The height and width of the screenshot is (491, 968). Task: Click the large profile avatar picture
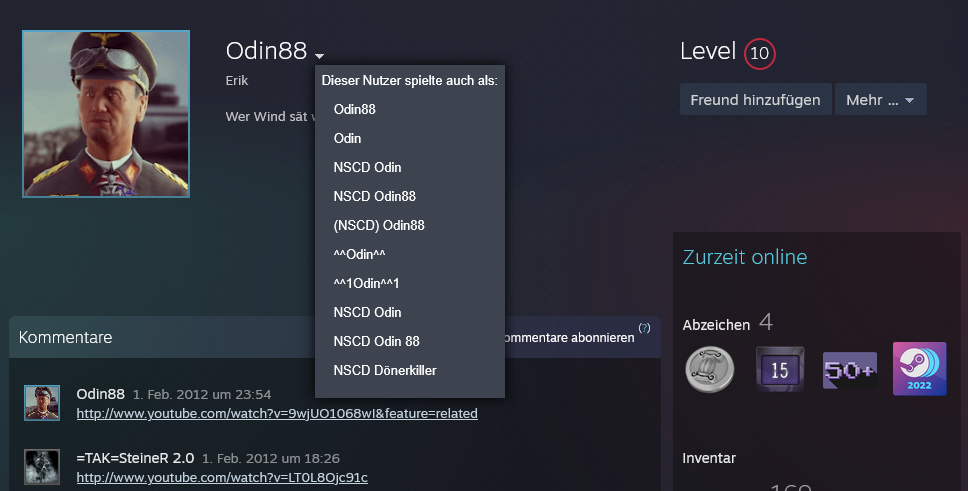tap(106, 113)
